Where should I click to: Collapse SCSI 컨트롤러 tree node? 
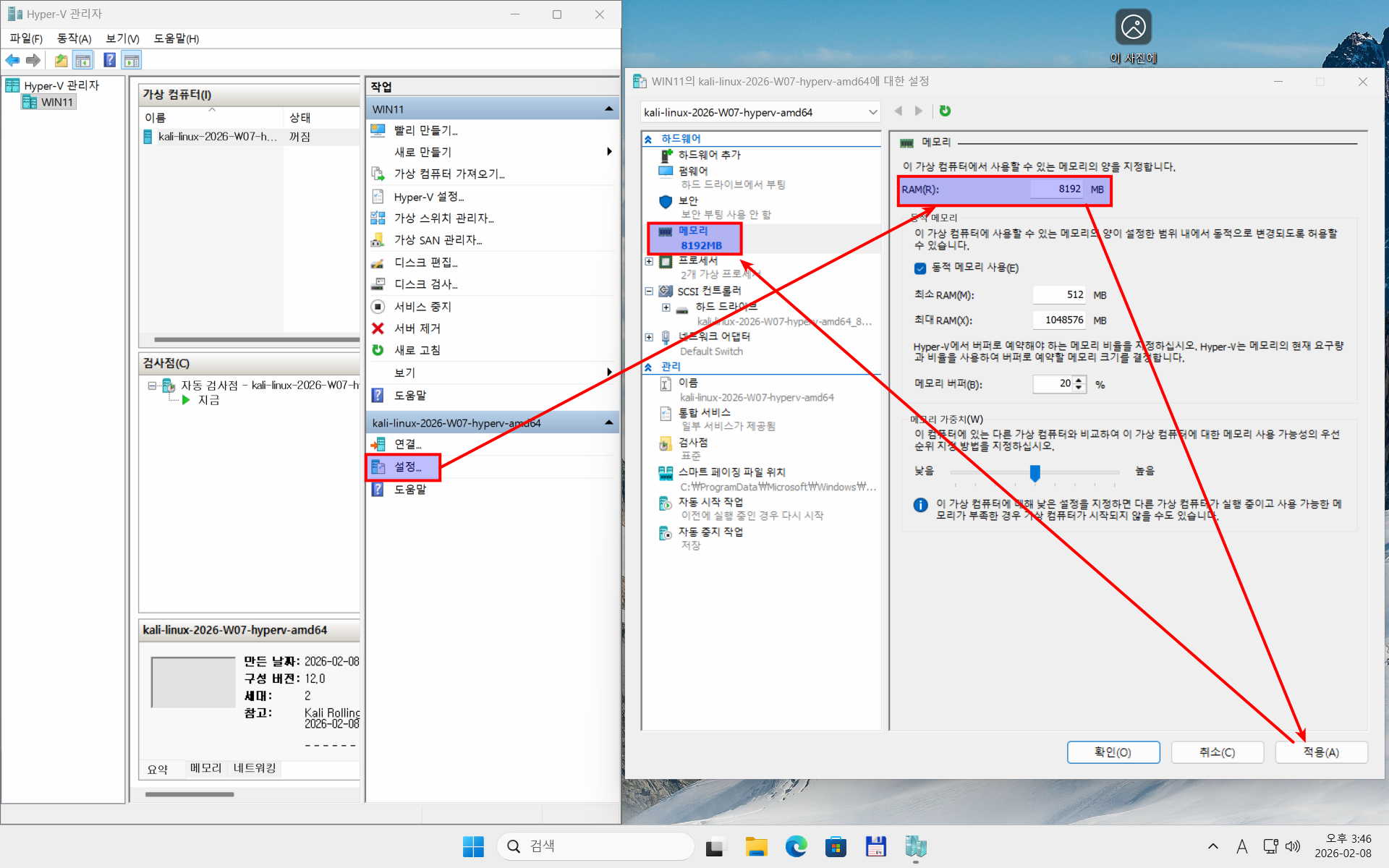pyautogui.click(x=649, y=292)
